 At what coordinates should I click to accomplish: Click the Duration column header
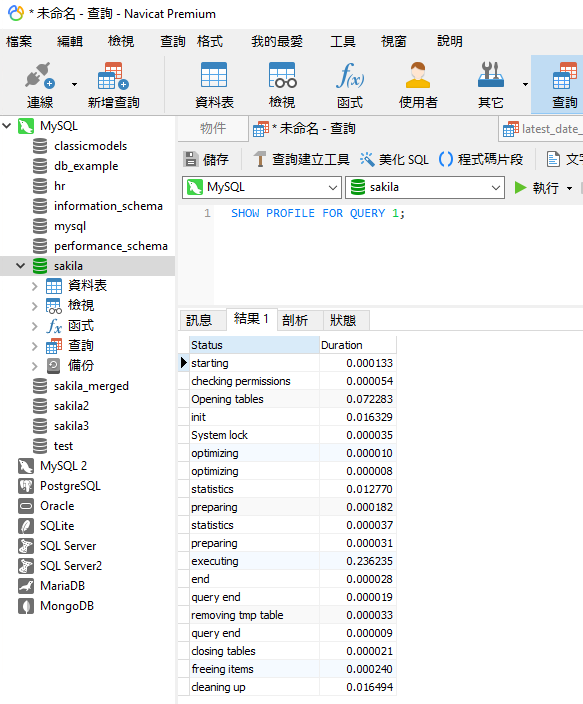[358, 345]
